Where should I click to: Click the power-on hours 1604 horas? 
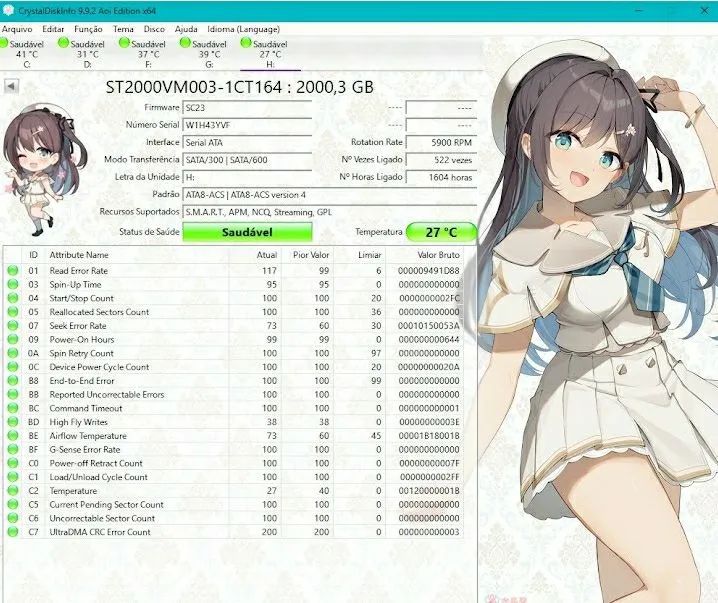click(x=441, y=177)
